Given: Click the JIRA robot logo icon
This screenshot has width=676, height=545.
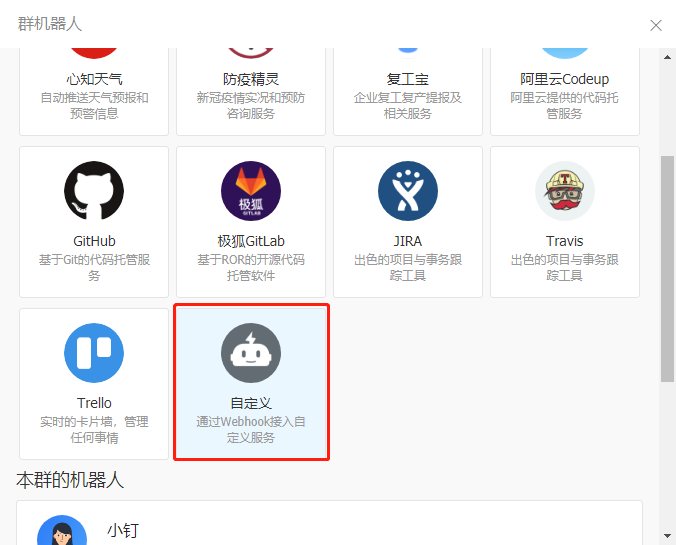Looking at the screenshot, I should click(x=408, y=191).
